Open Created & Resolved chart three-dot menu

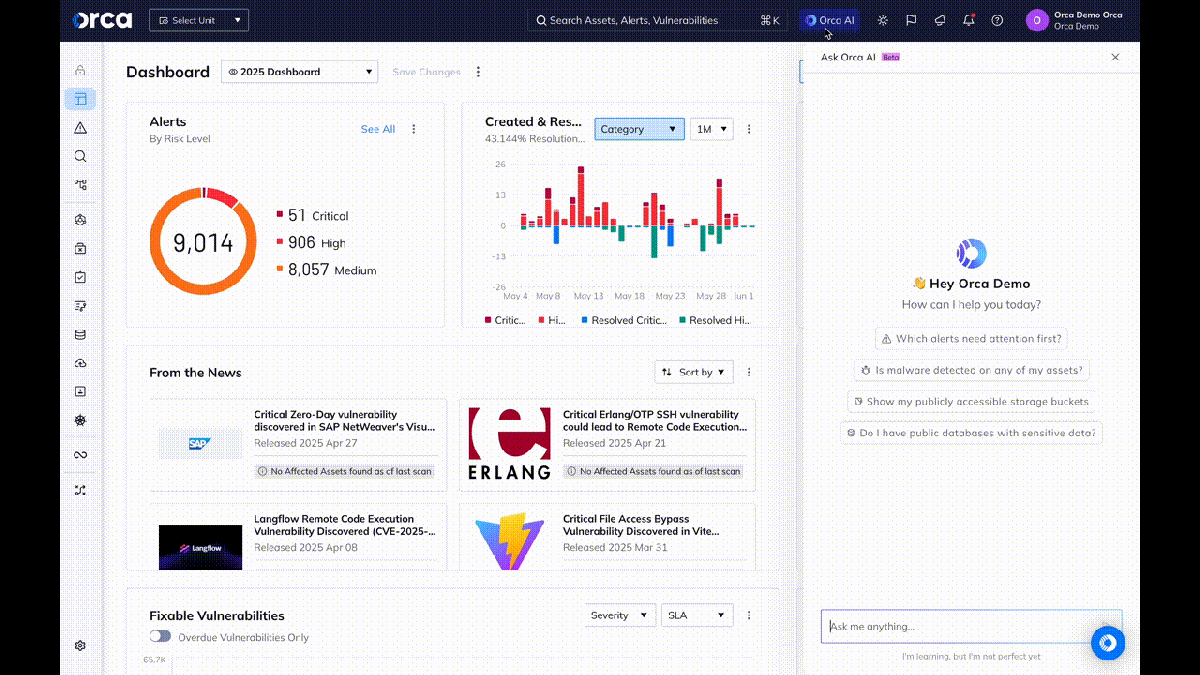749,129
